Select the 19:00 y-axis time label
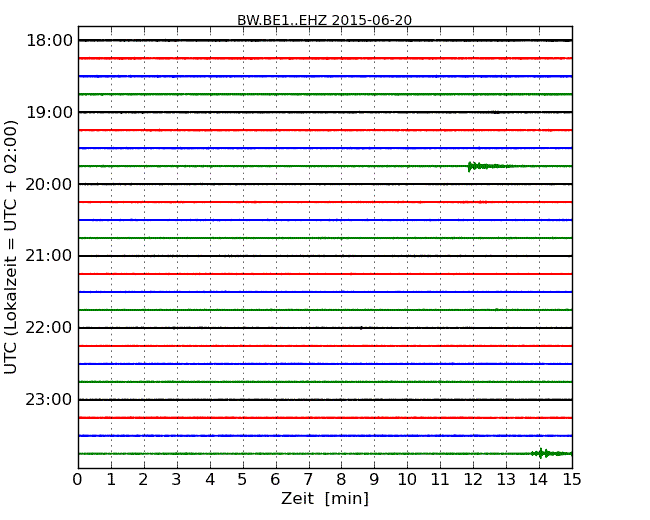 tap(49, 112)
